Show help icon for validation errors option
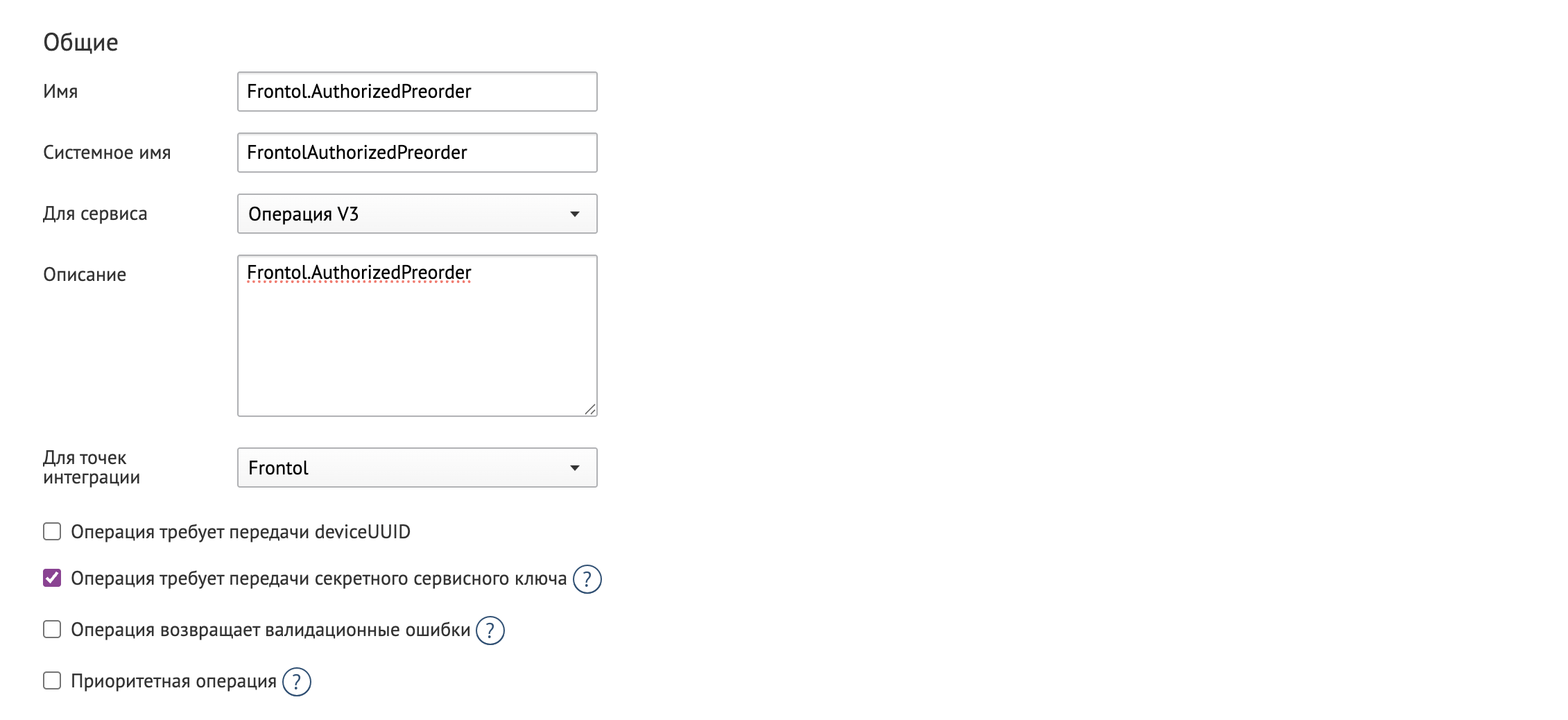Screen dimensions: 1568x720 490,631
